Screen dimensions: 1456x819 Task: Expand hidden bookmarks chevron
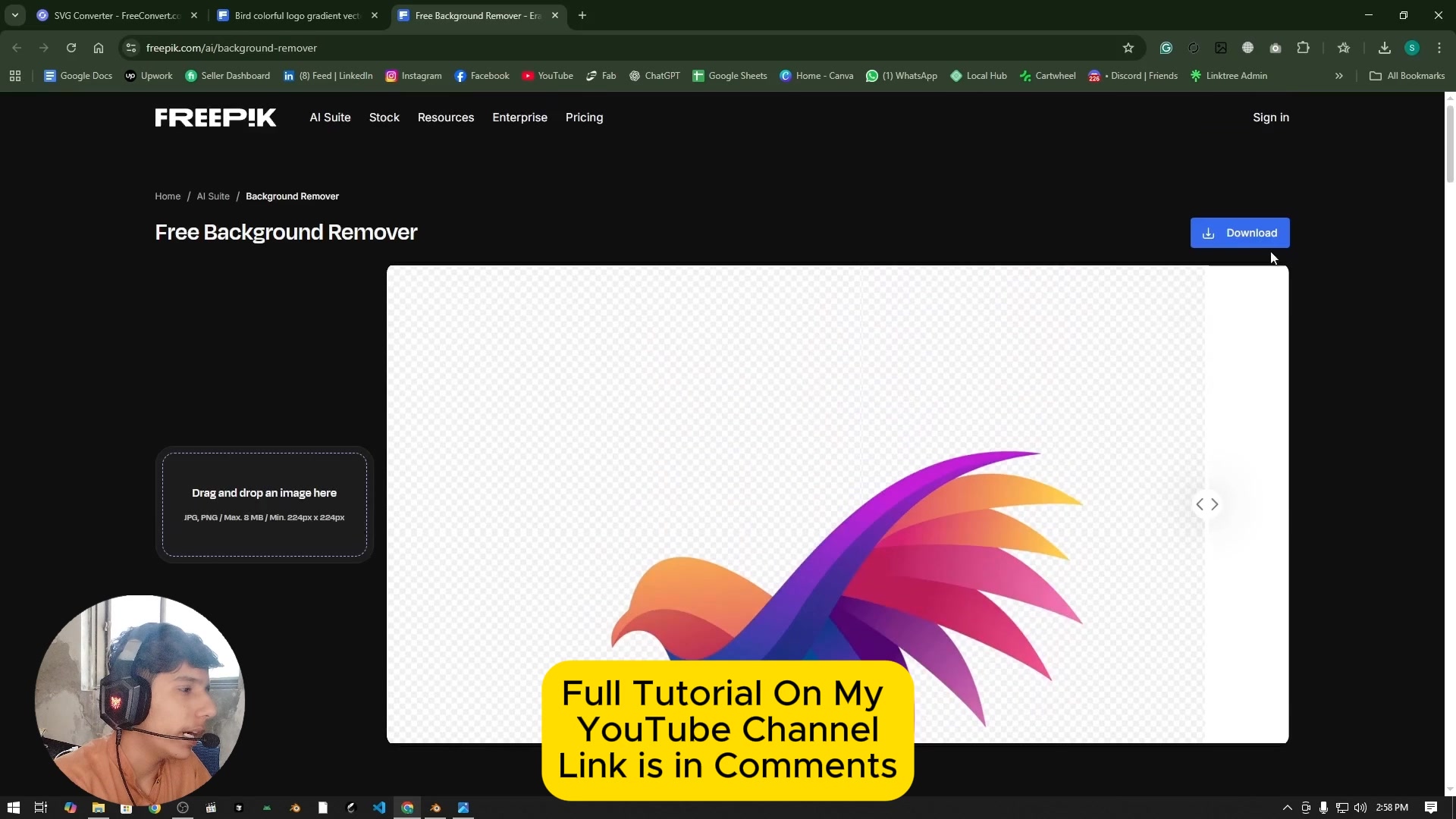(x=1338, y=76)
